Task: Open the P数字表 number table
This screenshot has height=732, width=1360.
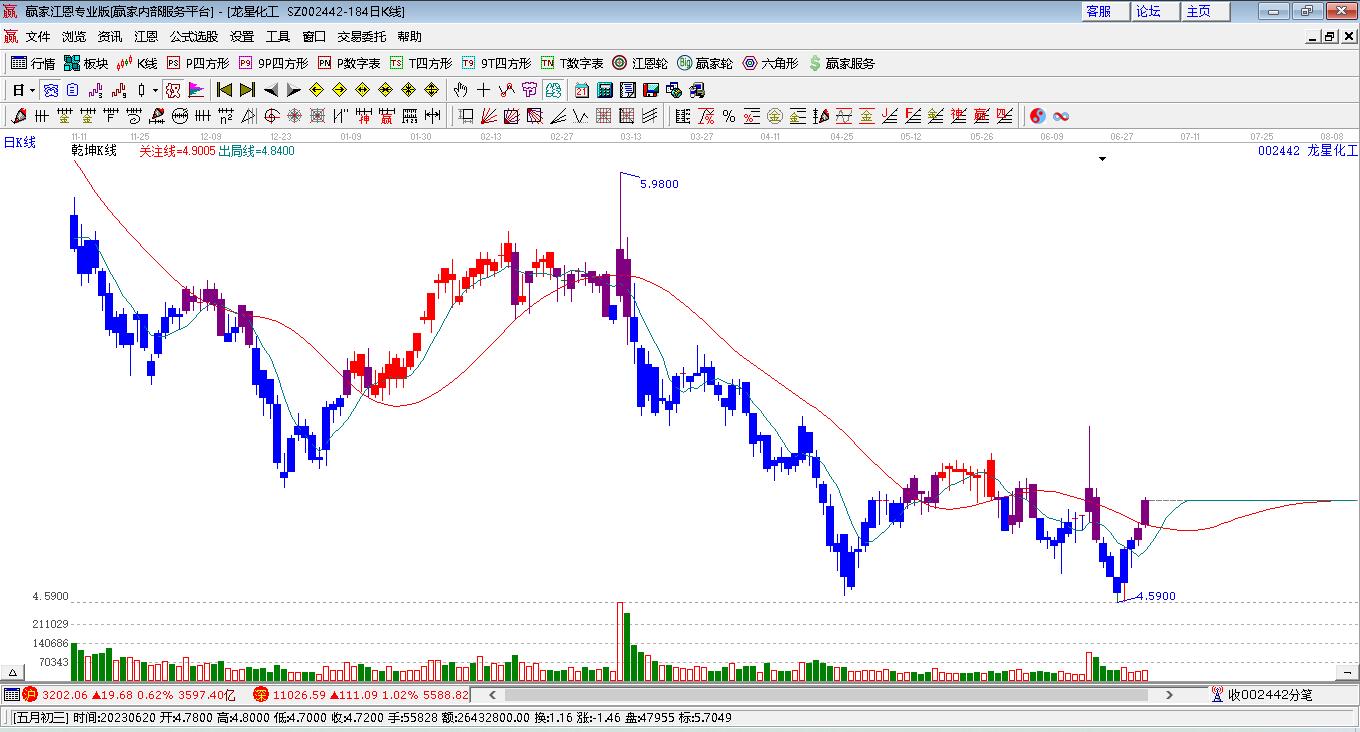Action: 349,63
